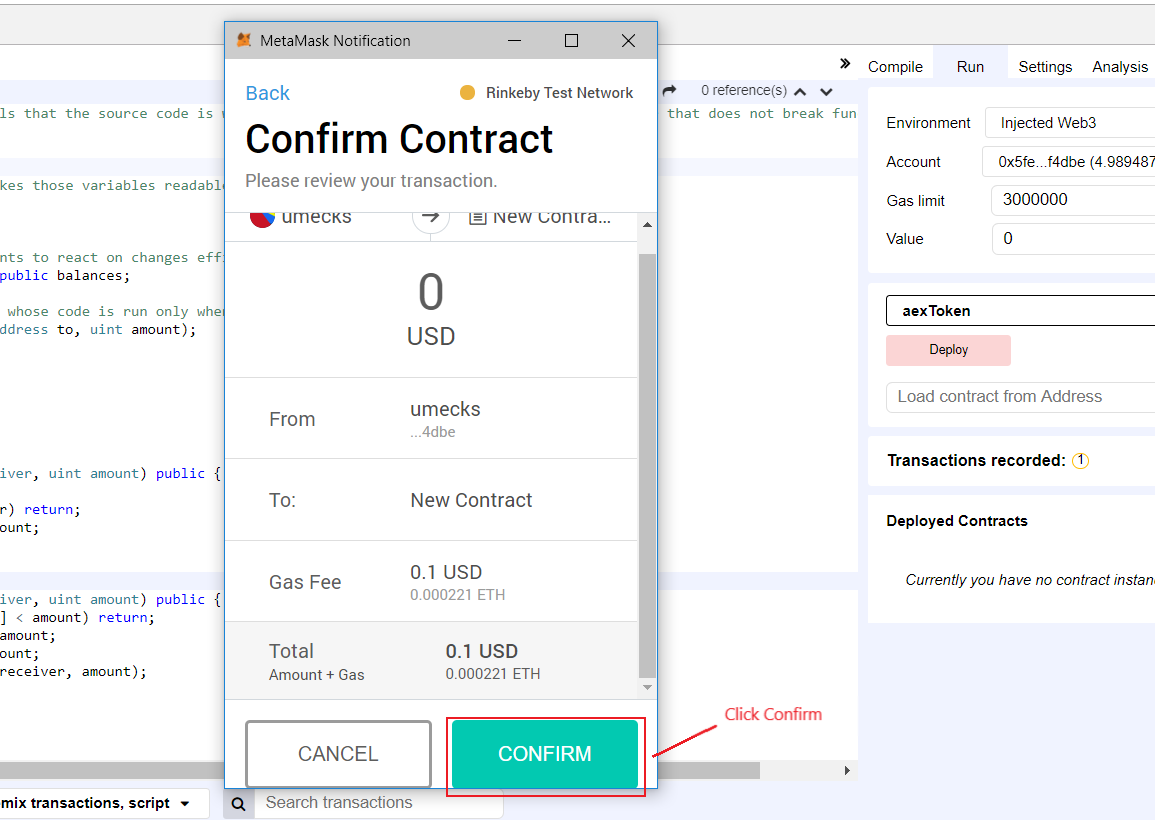Click the next reference down chevron
The height and width of the screenshot is (820, 1155).
click(826, 90)
